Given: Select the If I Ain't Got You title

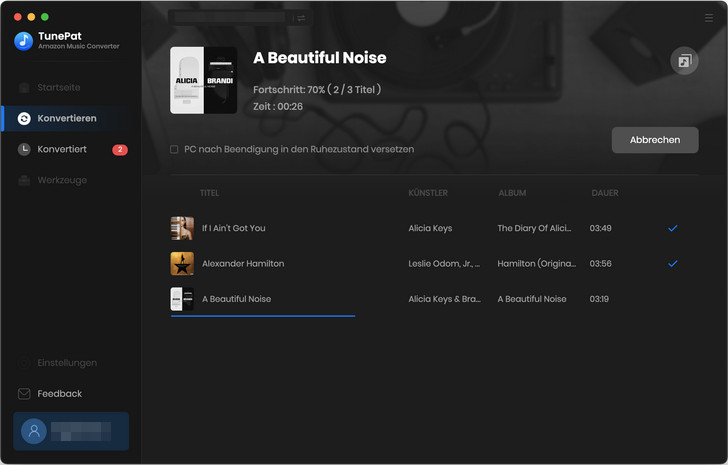Looking at the screenshot, I should (x=234, y=228).
